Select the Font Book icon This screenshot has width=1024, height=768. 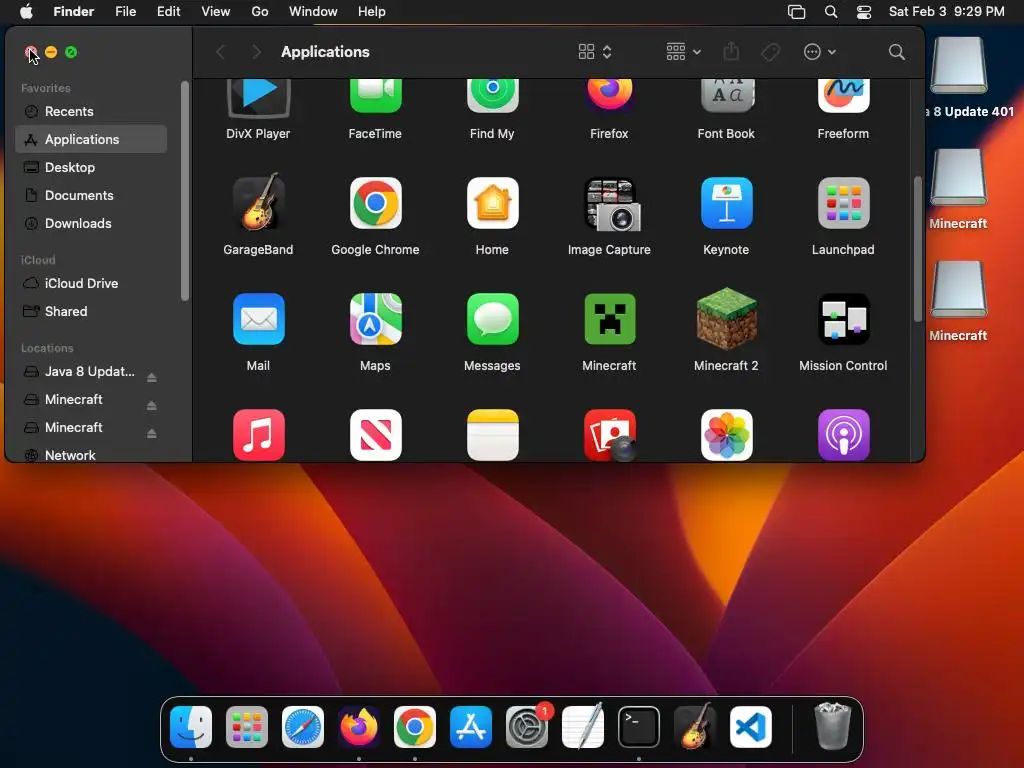(x=726, y=97)
